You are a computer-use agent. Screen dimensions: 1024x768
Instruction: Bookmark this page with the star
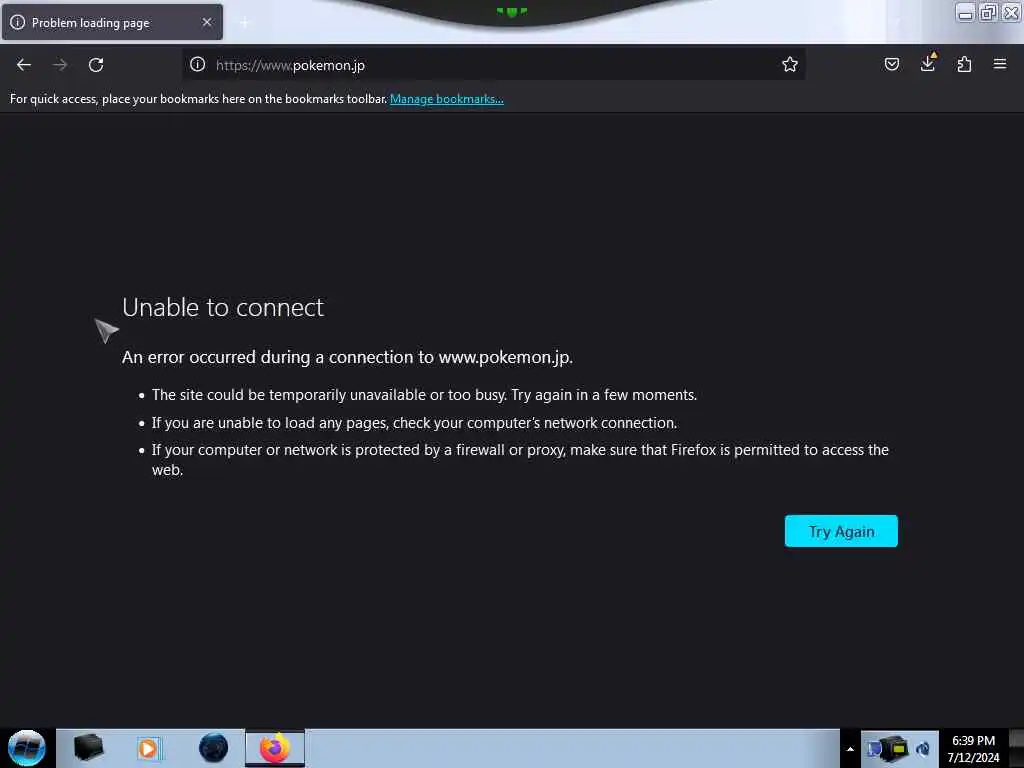point(790,64)
